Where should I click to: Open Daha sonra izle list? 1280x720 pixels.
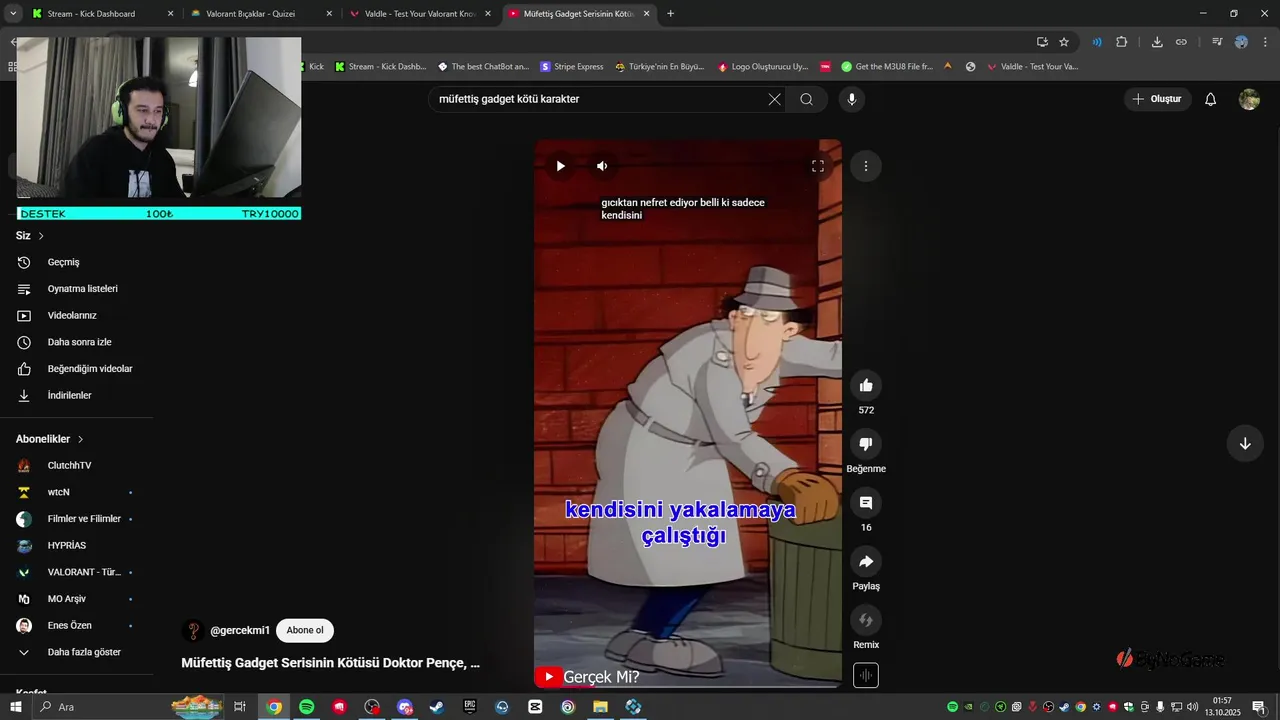[78, 342]
